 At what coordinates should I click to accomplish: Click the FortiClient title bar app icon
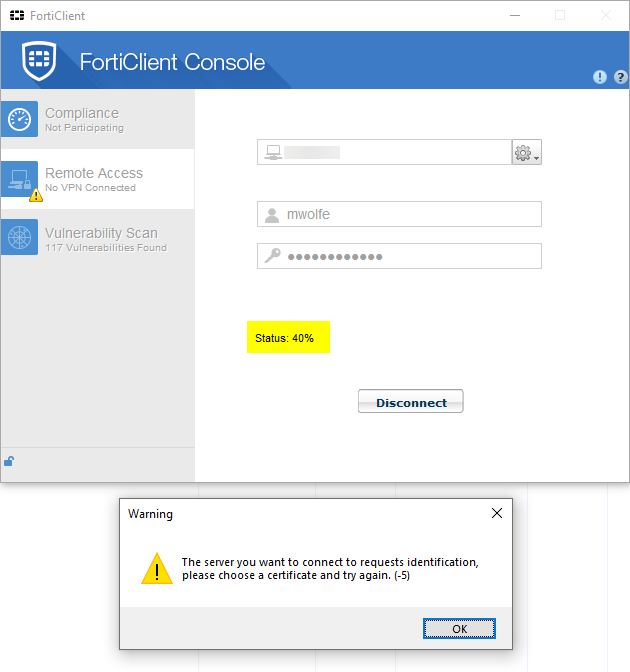click(17, 15)
